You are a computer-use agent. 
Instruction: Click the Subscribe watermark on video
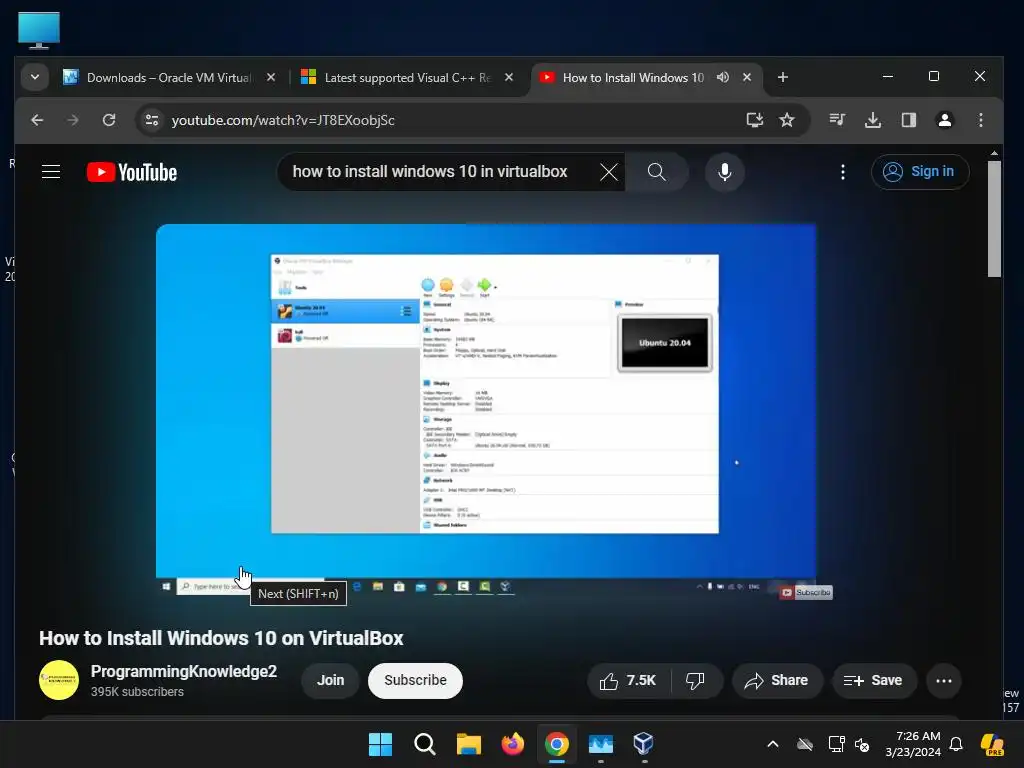click(806, 592)
